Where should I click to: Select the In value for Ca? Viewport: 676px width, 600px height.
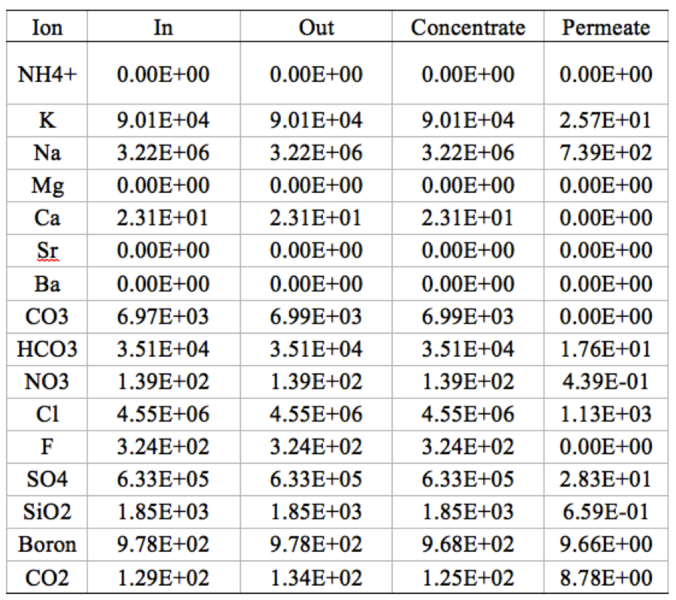pyautogui.click(x=163, y=218)
